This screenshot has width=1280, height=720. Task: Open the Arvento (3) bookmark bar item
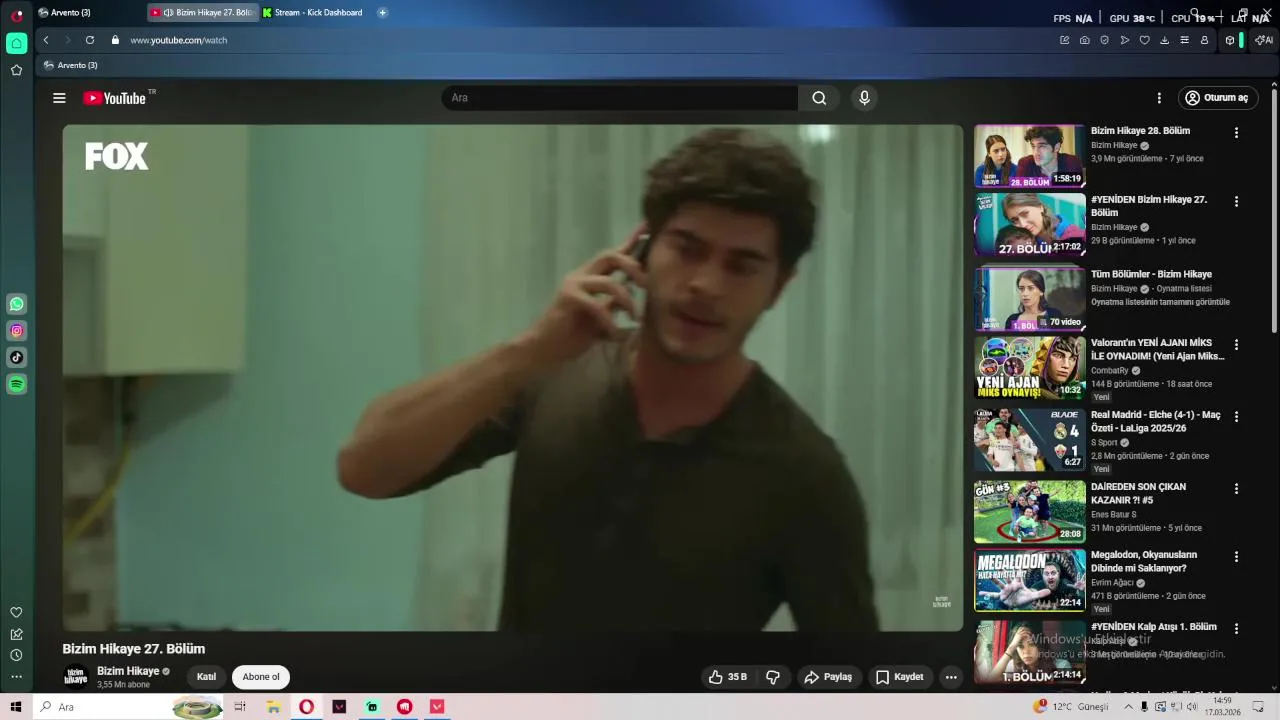(x=70, y=65)
